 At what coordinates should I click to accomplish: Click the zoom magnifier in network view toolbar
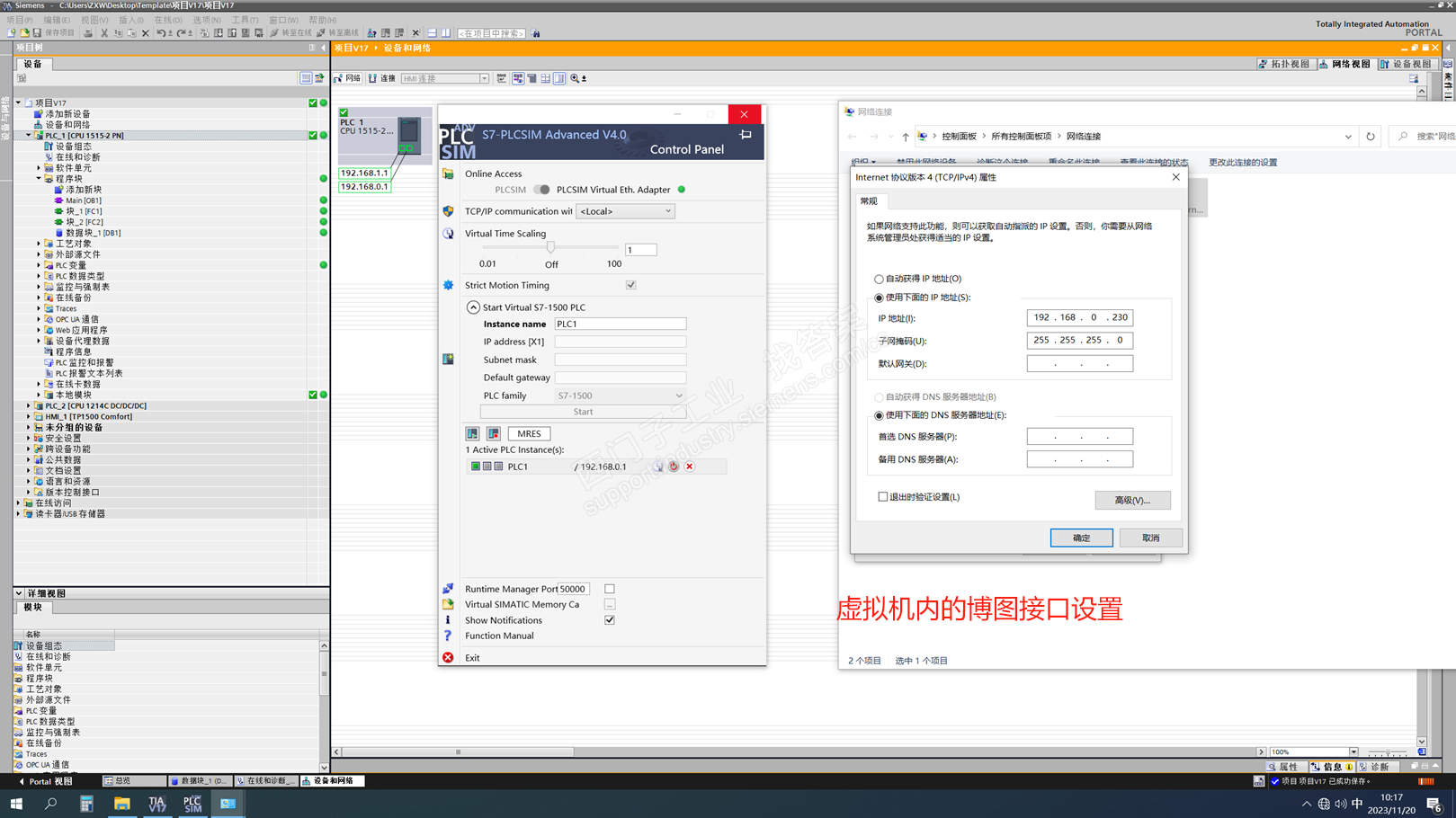click(x=576, y=79)
